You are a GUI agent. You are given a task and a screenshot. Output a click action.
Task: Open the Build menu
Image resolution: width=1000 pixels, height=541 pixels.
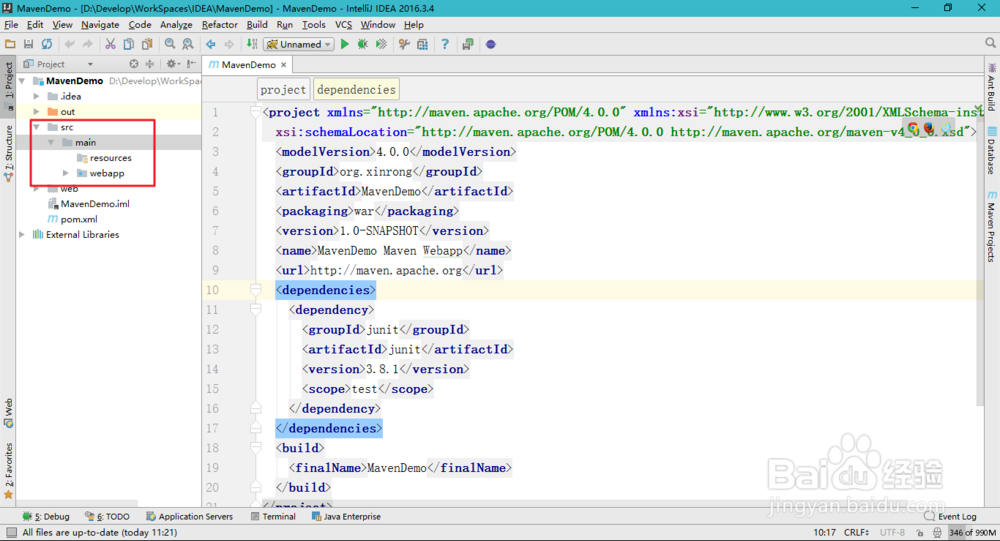pos(257,25)
